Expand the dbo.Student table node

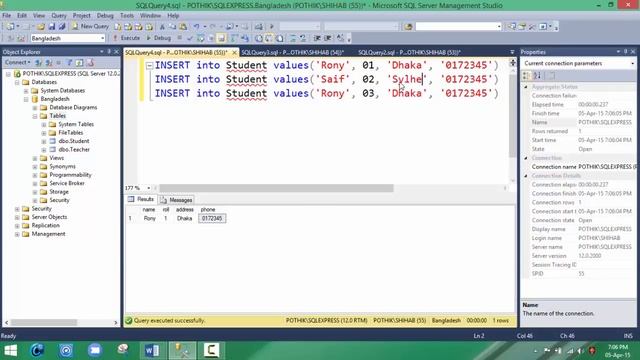44,141
